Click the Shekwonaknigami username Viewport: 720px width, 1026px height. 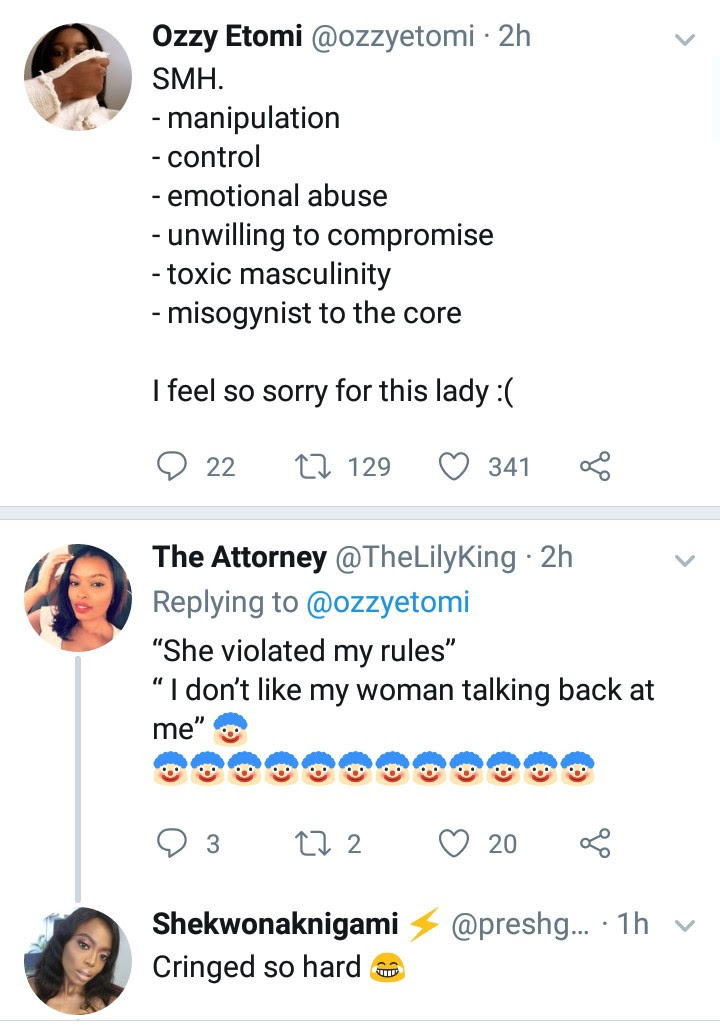pos(275,925)
